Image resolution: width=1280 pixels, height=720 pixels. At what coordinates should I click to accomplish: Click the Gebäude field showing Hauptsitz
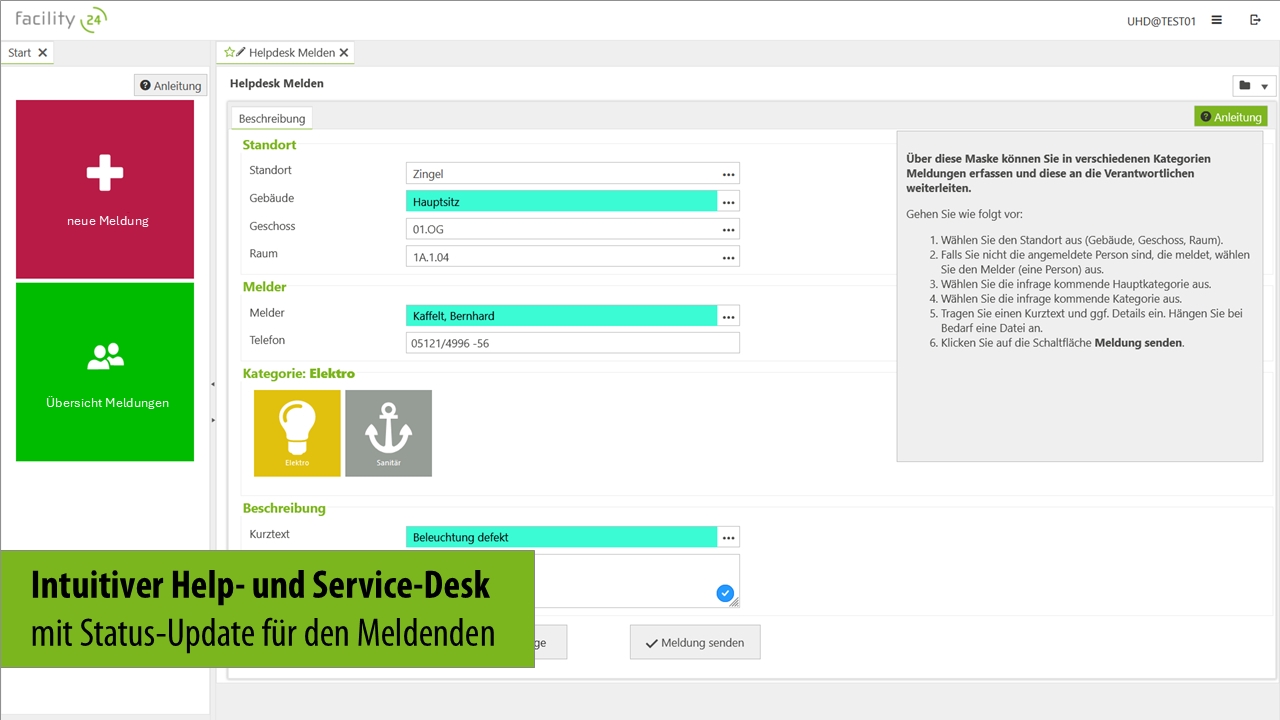[562, 202]
